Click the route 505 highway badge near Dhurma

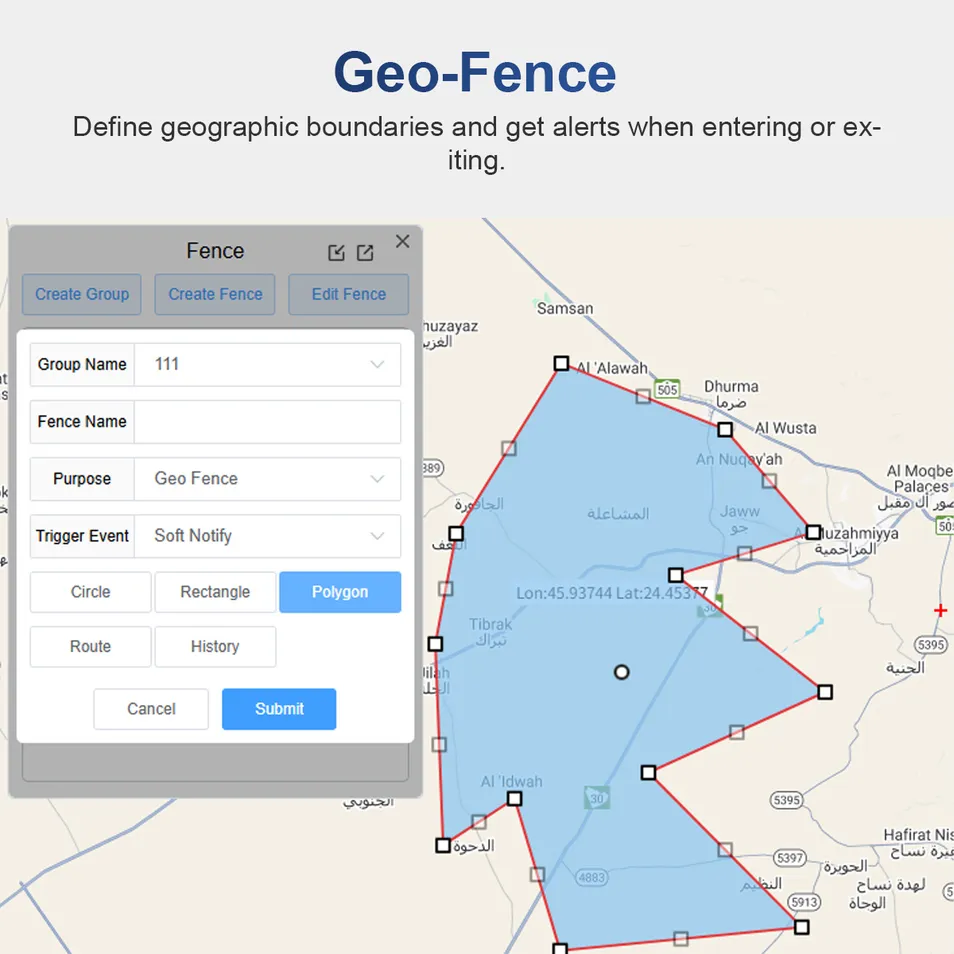pos(666,391)
